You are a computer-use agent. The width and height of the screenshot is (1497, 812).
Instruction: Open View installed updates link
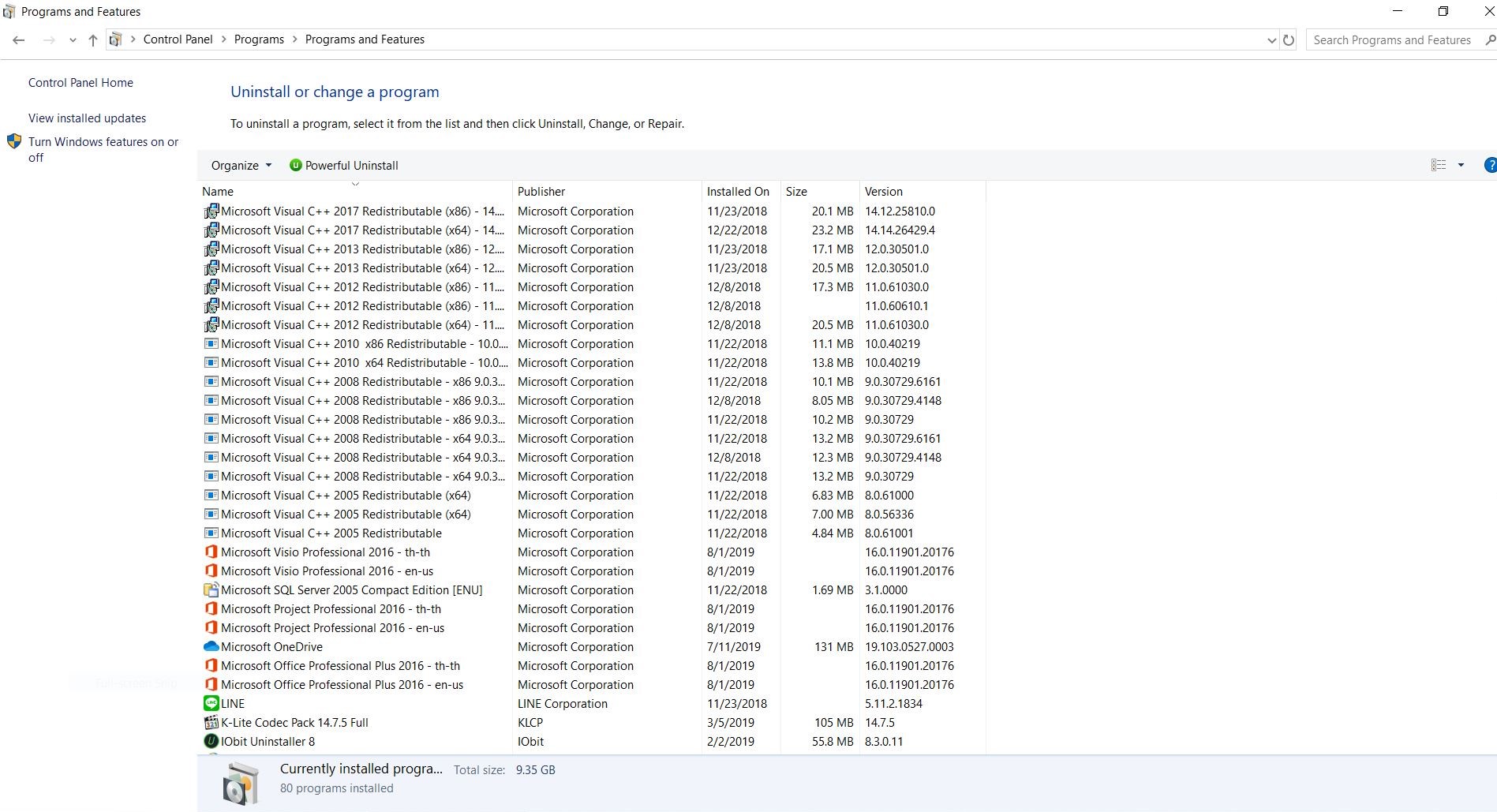click(x=87, y=118)
